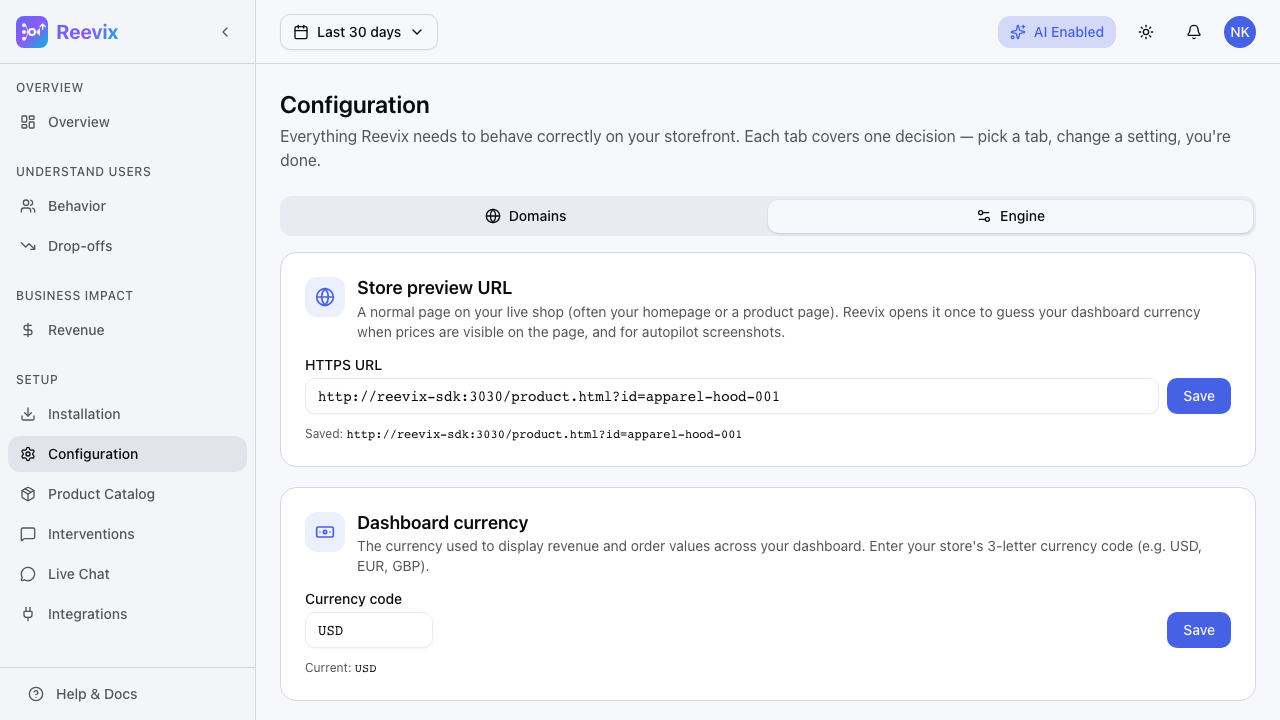The image size is (1280, 720).
Task: Click the Product Catalog box icon
Action: 28,494
